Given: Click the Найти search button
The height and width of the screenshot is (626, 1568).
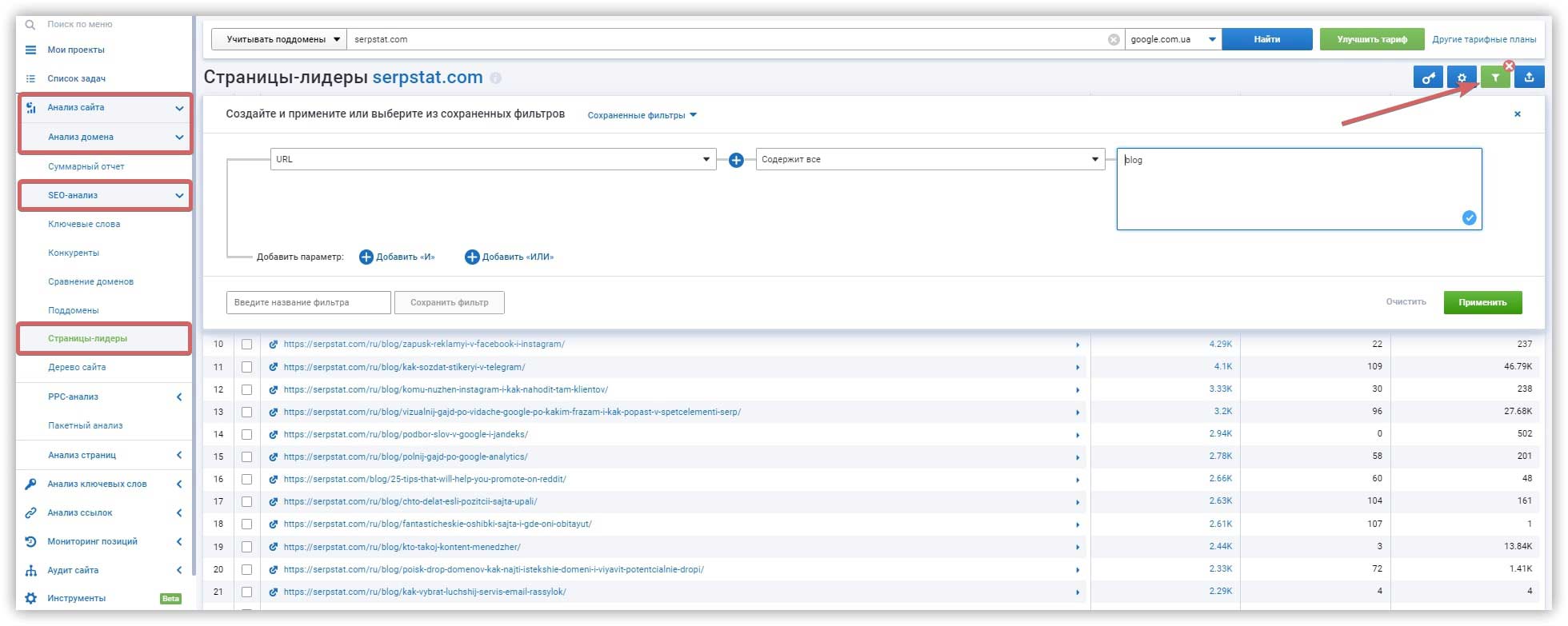Looking at the screenshot, I should (1267, 39).
